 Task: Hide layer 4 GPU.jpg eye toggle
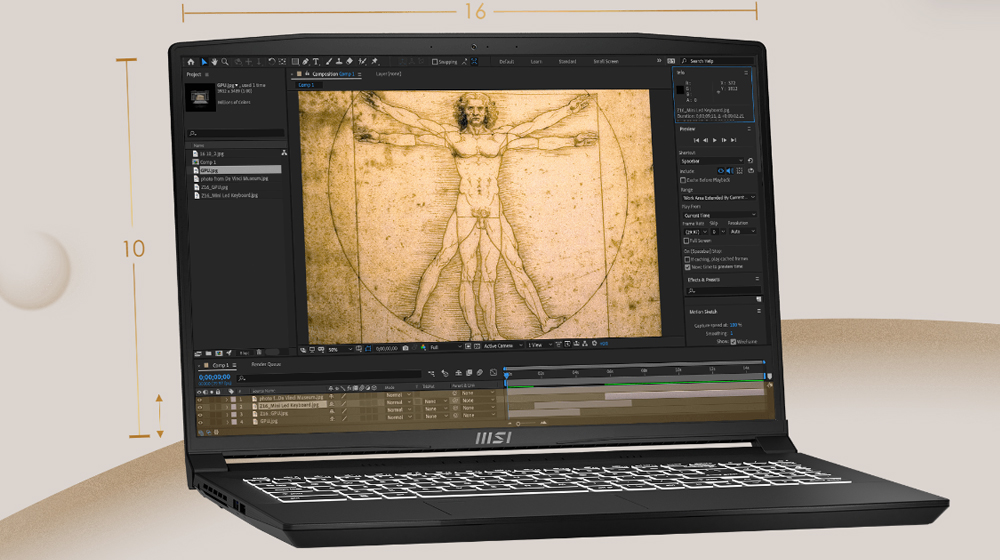tap(200, 422)
